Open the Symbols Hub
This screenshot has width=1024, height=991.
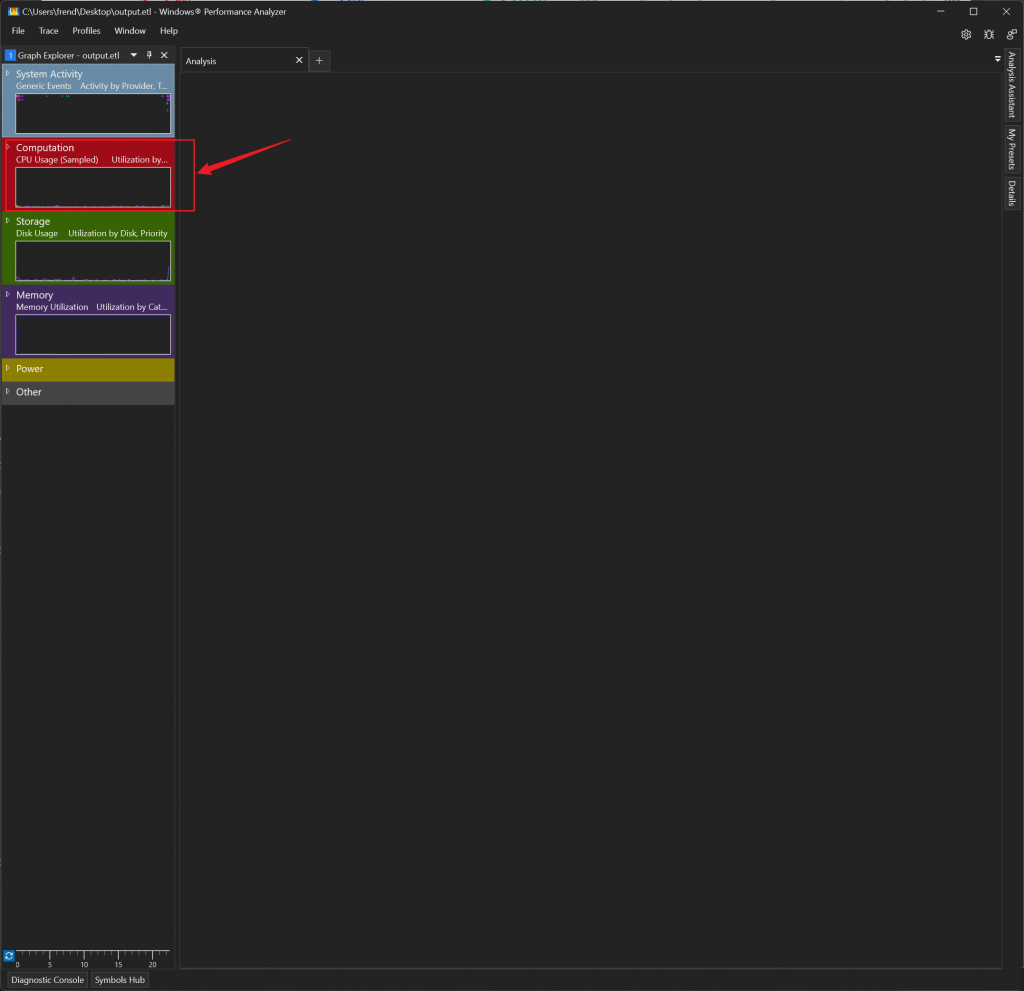[x=120, y=980]
